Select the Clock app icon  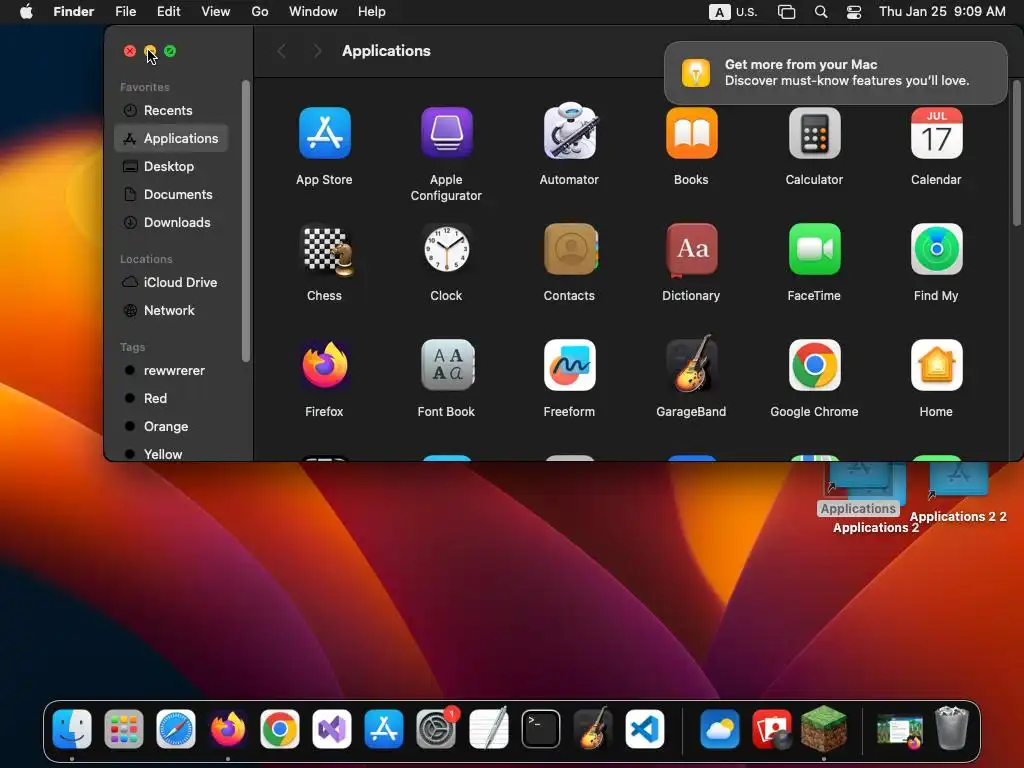click(447, 249)
